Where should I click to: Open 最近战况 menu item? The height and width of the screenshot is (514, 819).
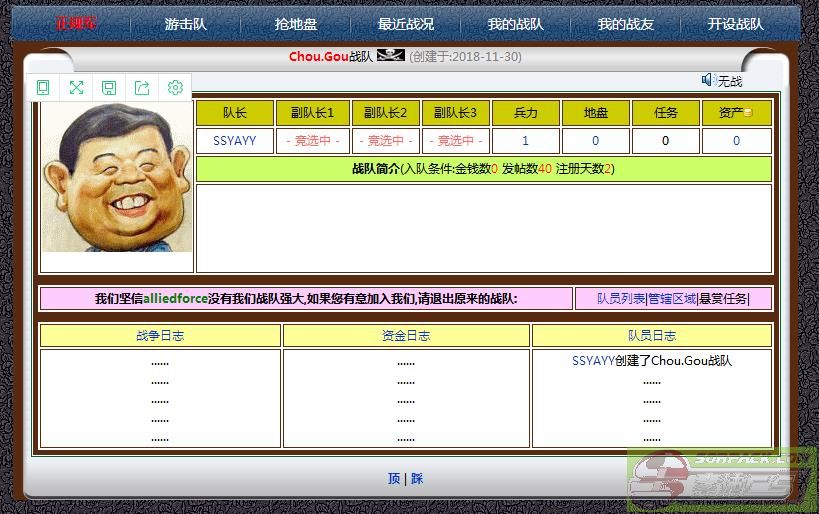[x=406, y=24]
